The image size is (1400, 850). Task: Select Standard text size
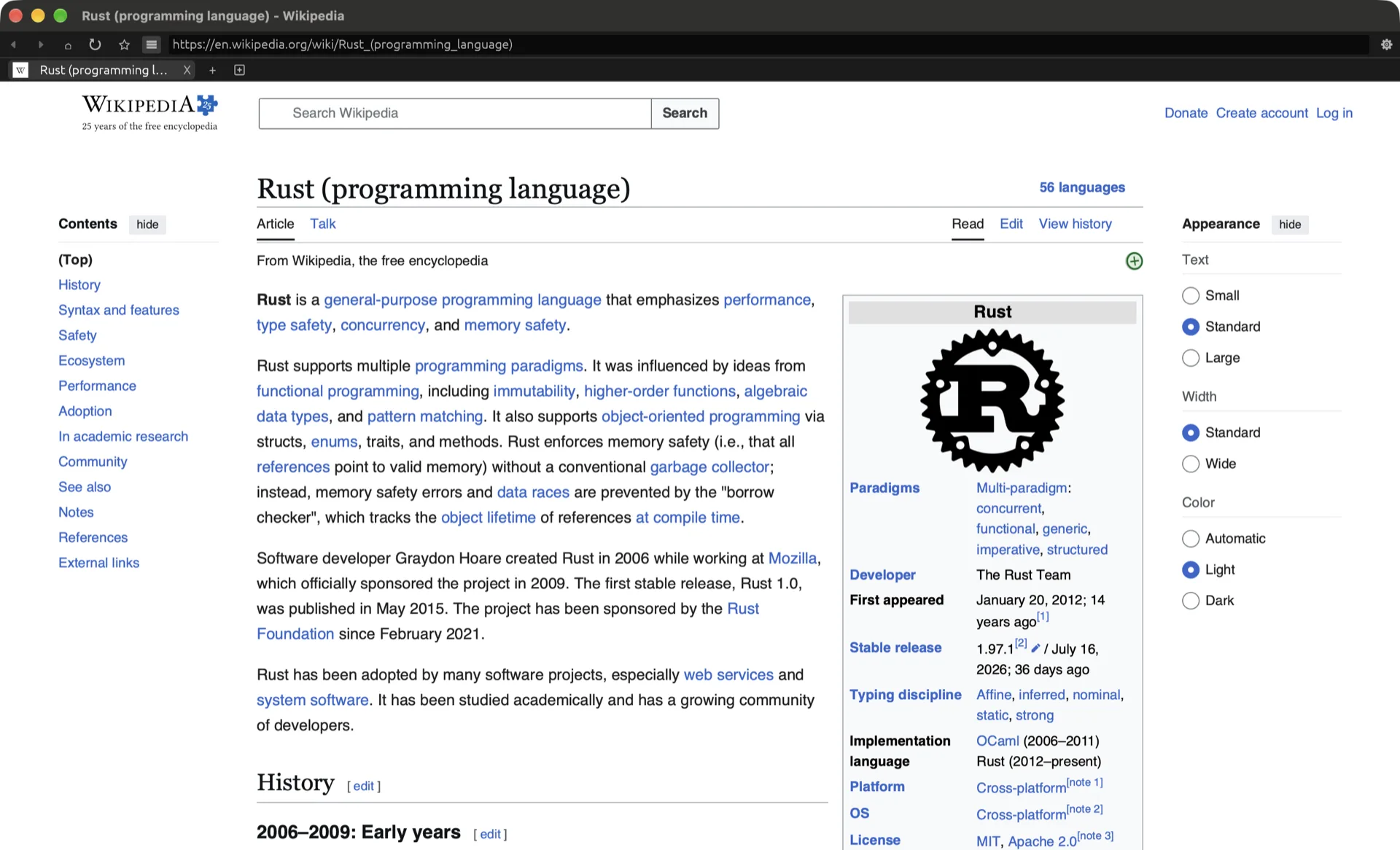(1191, 327)
